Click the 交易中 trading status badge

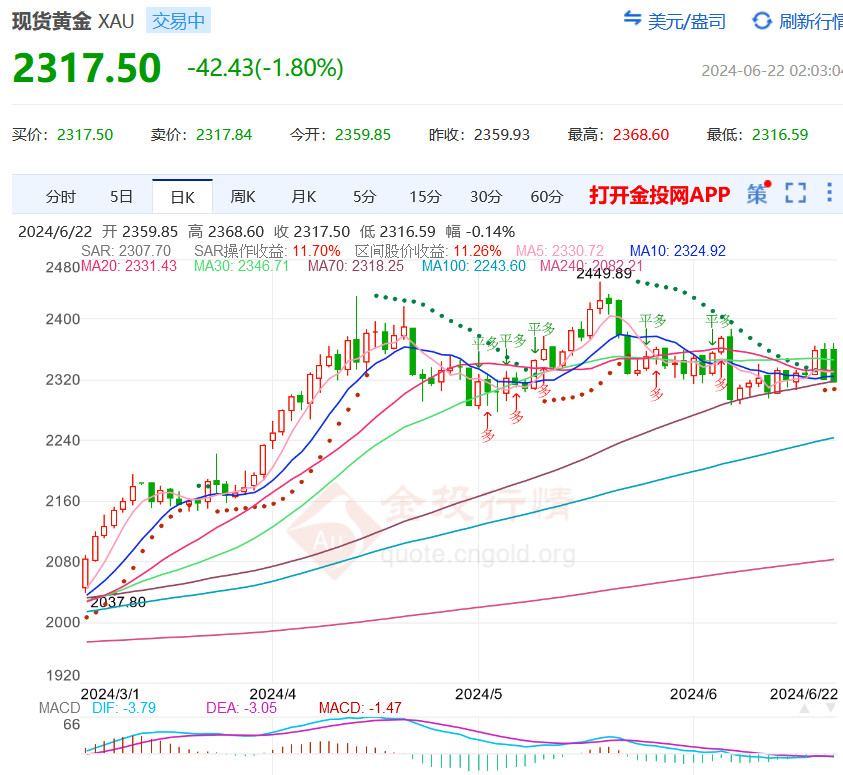click(x=176, y=21)
